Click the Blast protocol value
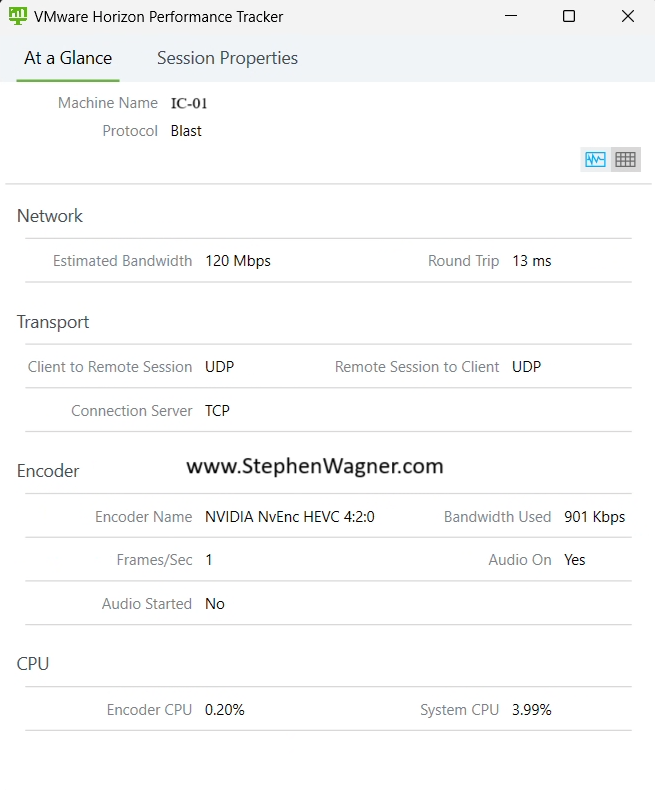655x792 pixels. pos(186,131)
